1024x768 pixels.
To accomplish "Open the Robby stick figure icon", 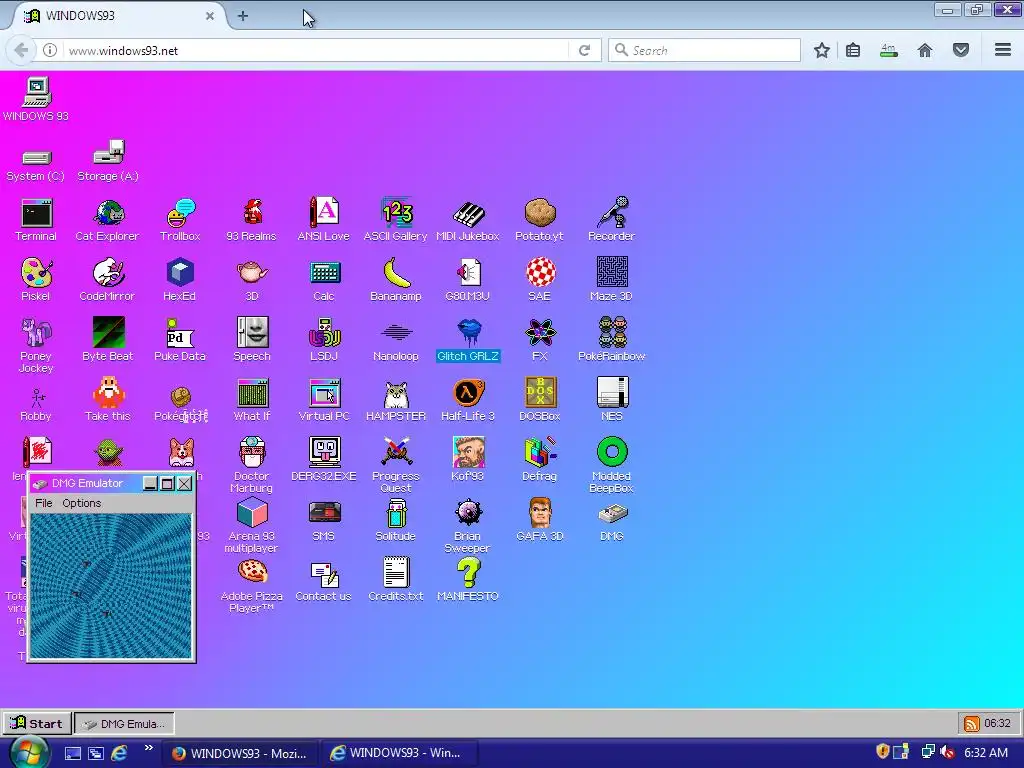I will 36,405.
